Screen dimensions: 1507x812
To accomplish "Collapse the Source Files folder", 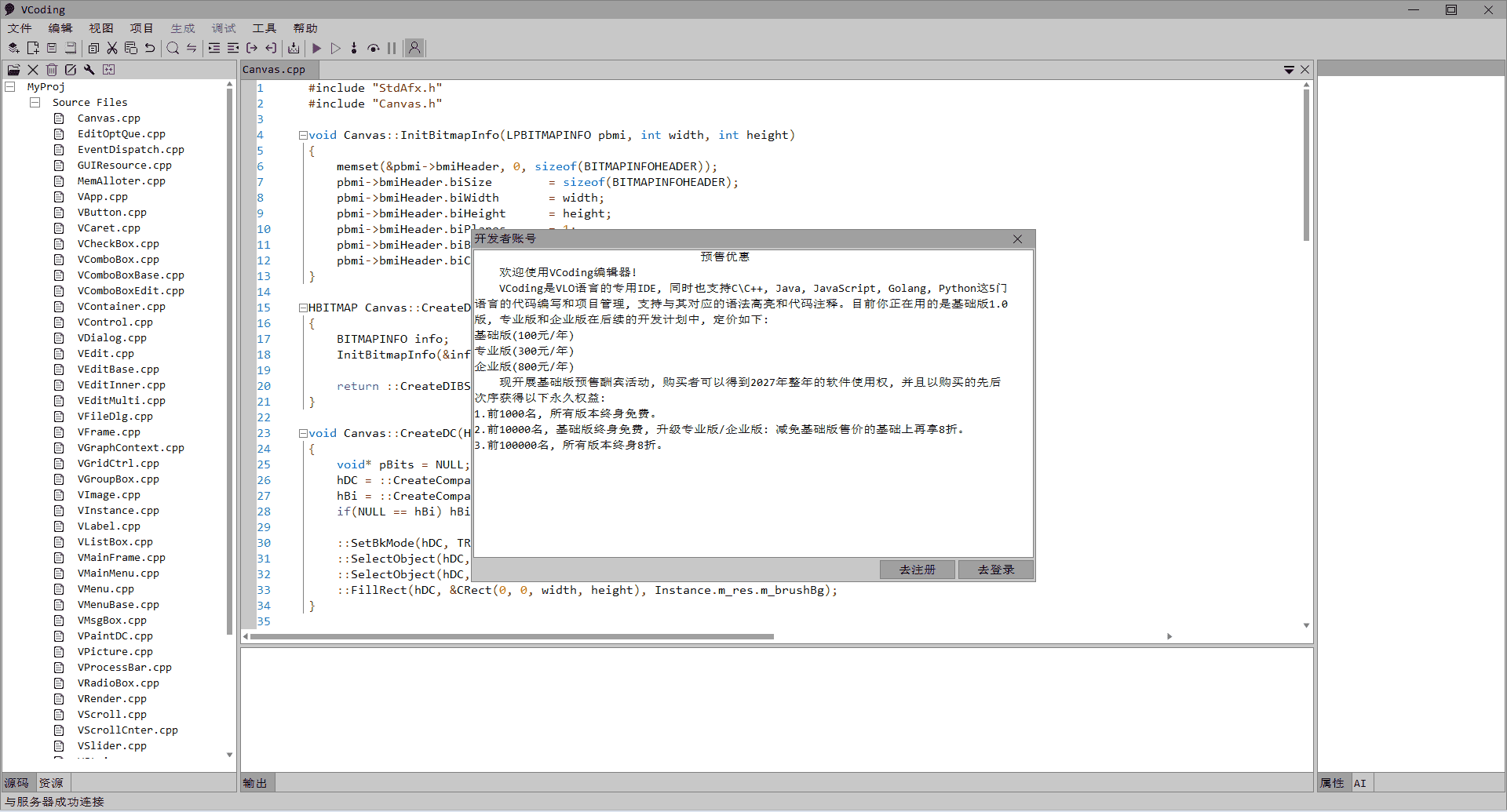I will [35, 103].
